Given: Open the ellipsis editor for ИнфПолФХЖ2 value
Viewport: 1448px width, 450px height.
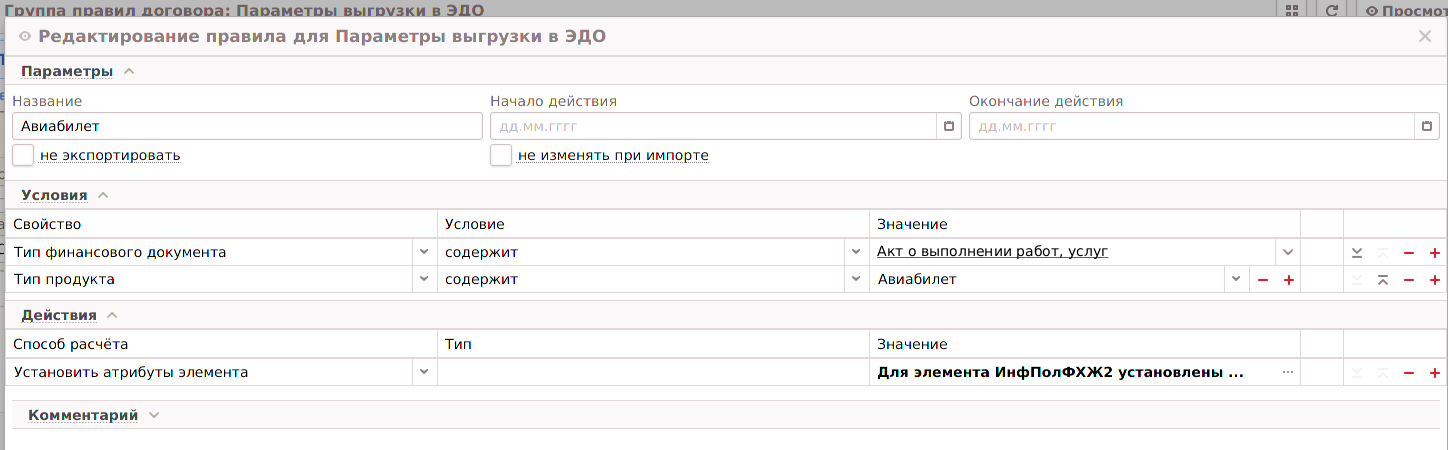Looking at the screenshot, I should 1288,373.
